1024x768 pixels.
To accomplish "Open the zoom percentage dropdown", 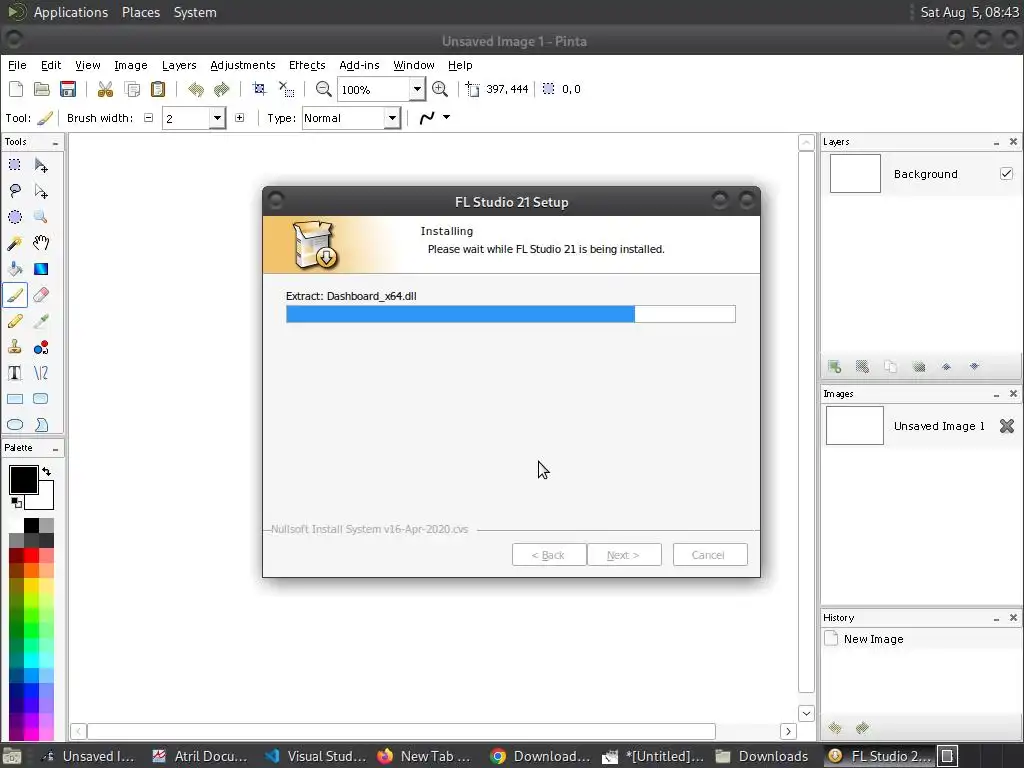I will [x=417, y=89].
